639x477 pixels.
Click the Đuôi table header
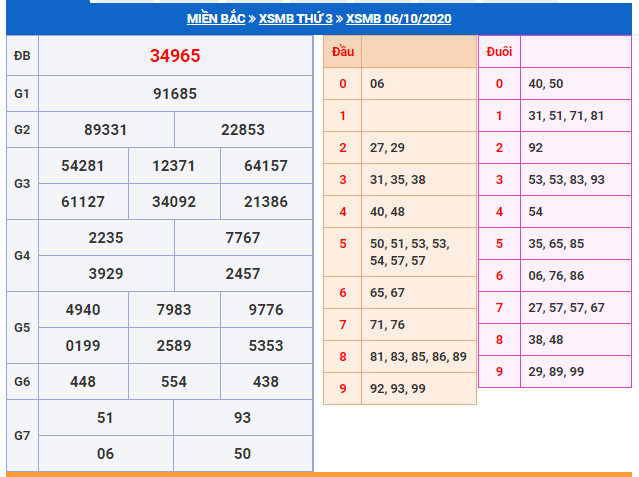point(499,52)
